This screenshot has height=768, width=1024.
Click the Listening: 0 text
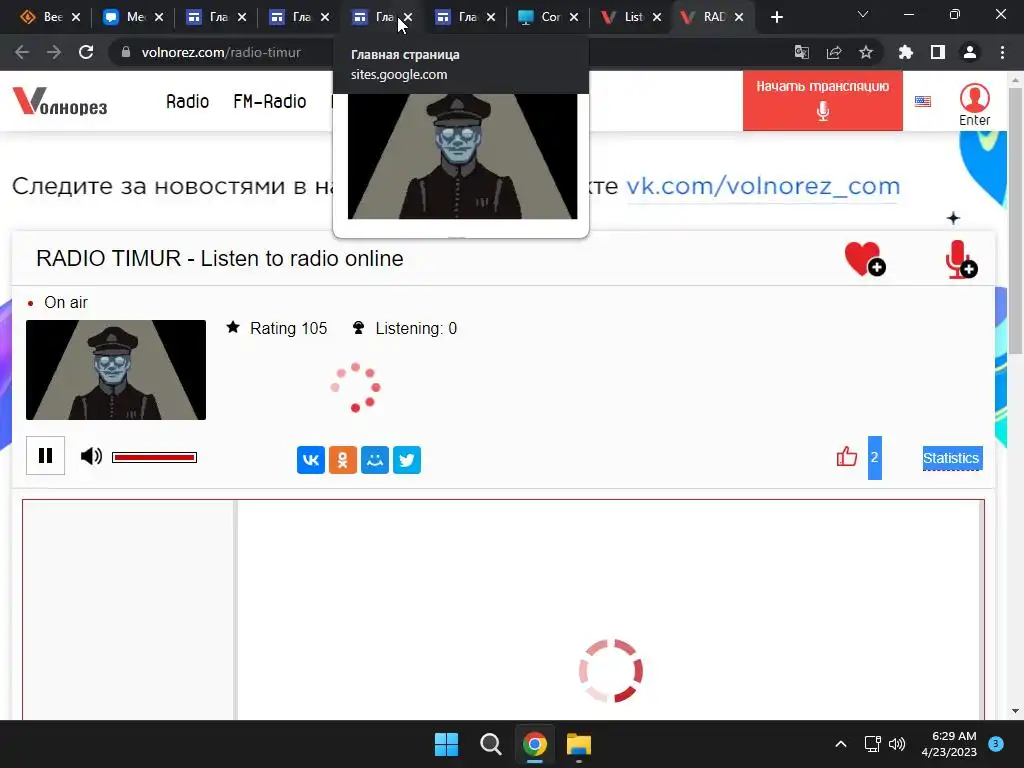416,328
